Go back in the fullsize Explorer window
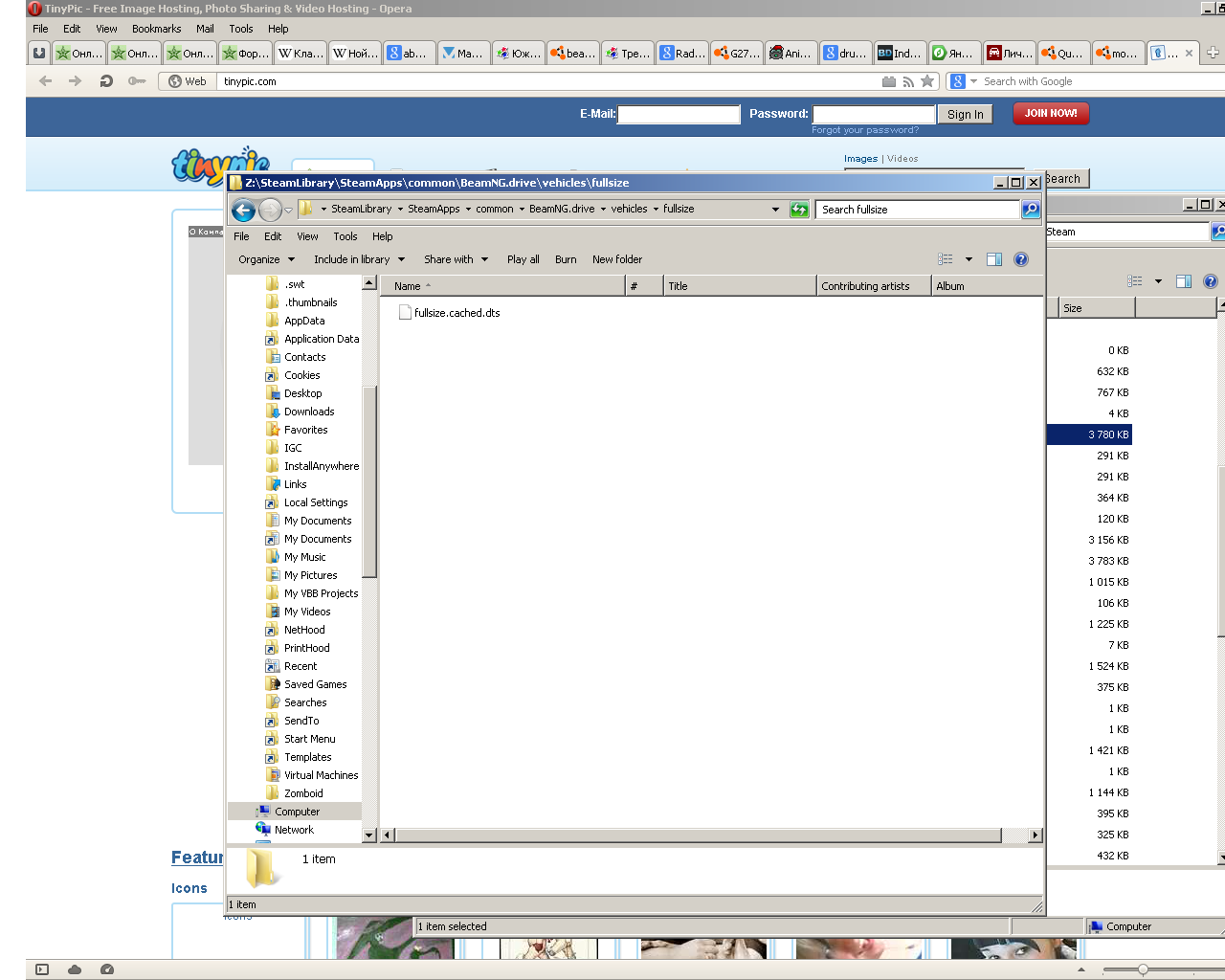Viewport: 1225px width, 980px height. tap(243, 210)
